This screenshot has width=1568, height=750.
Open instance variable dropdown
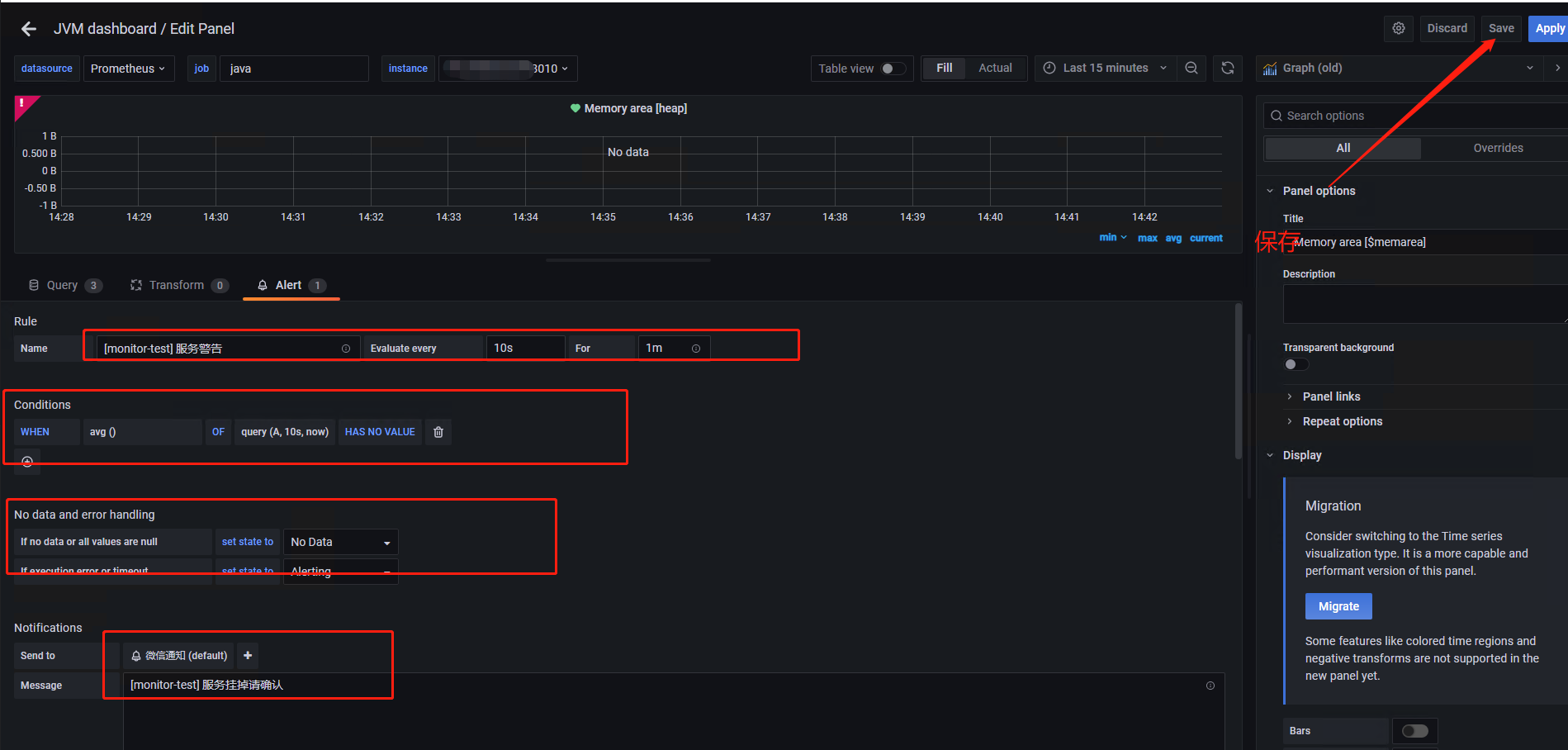pos(508,69)
